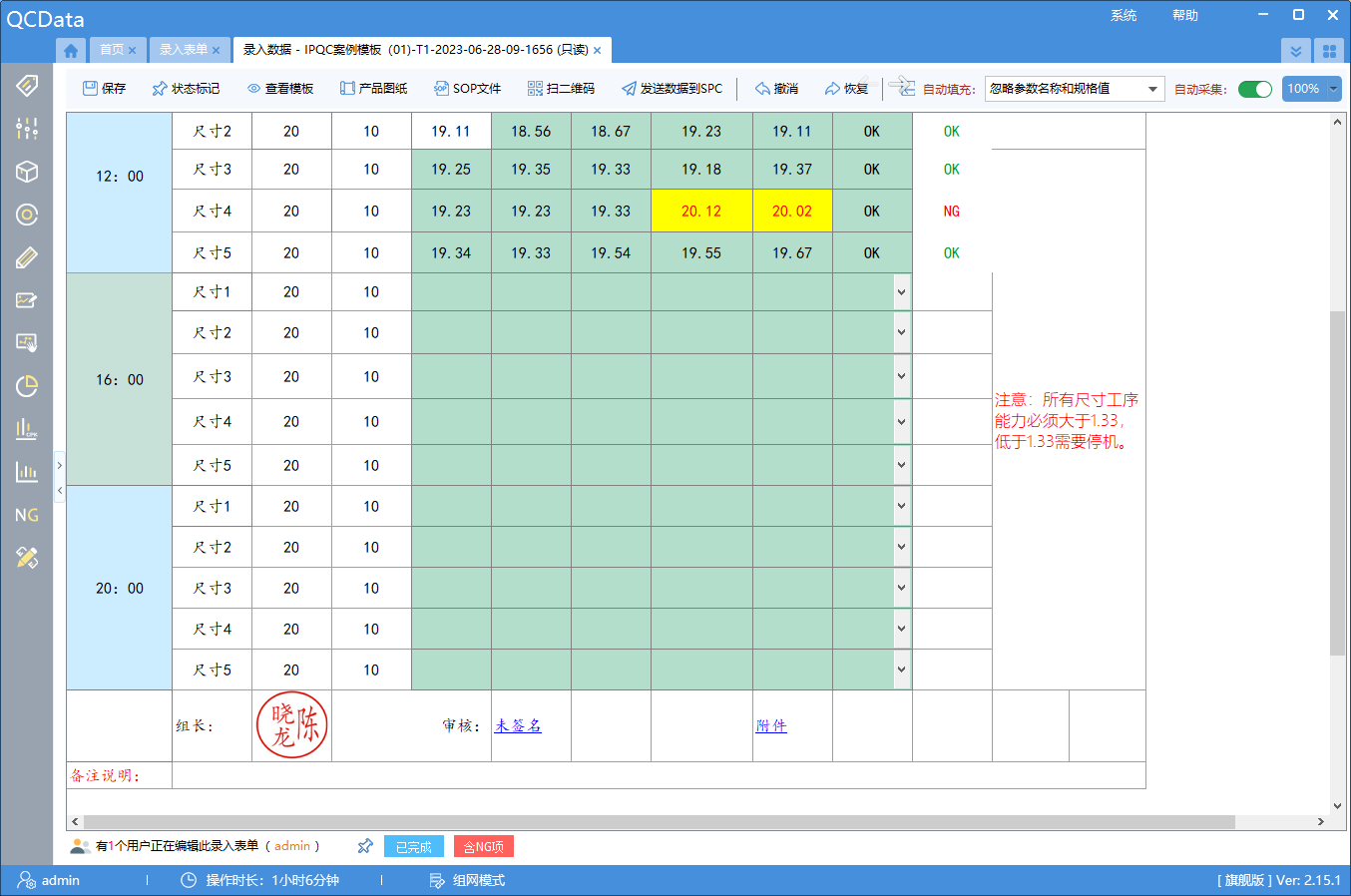Click the window grid layout icon

tap(1328, 51)
